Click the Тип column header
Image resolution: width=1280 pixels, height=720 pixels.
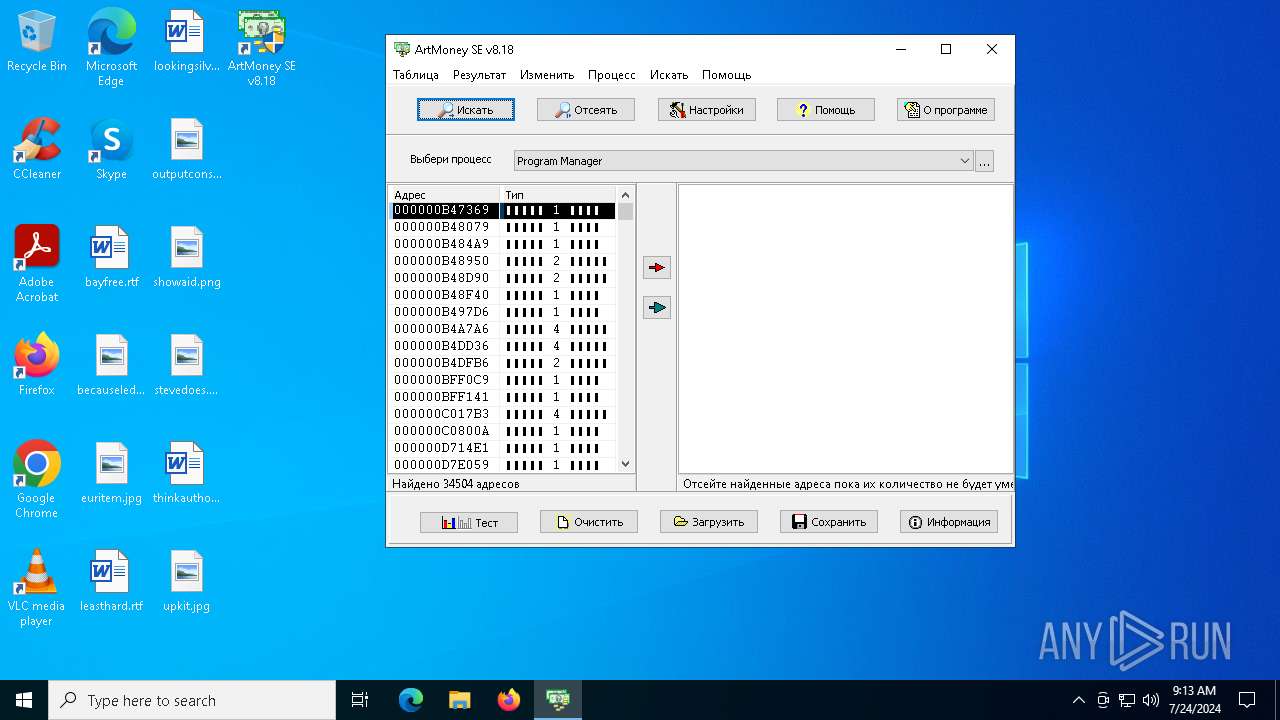tap(558, 195)
